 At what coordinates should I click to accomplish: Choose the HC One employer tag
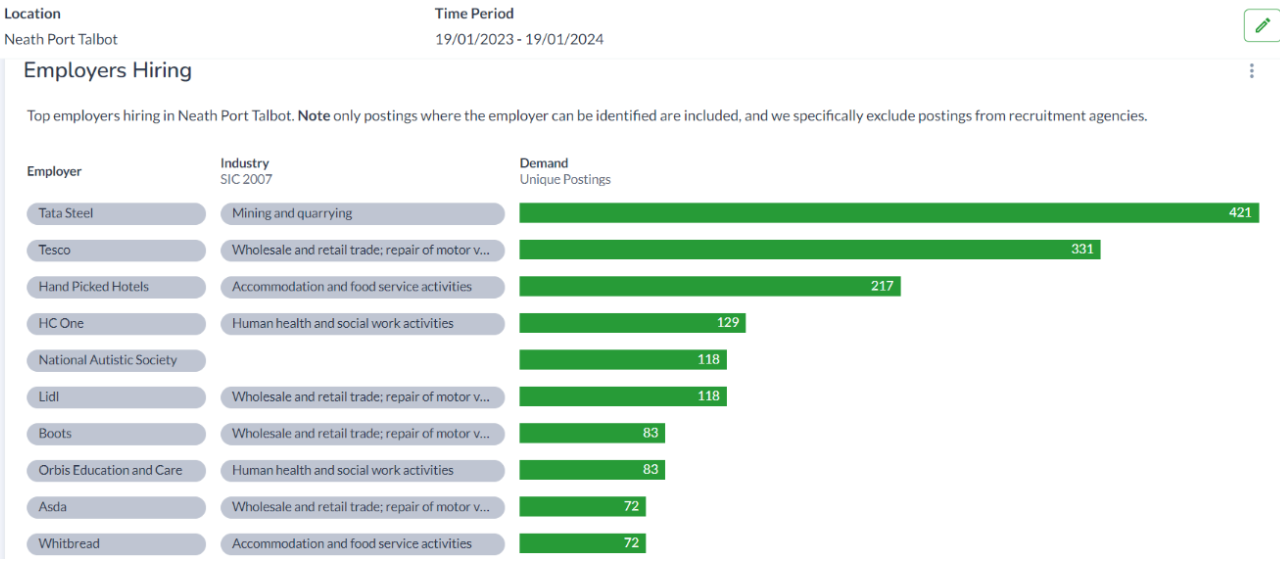tap(116, 323)
